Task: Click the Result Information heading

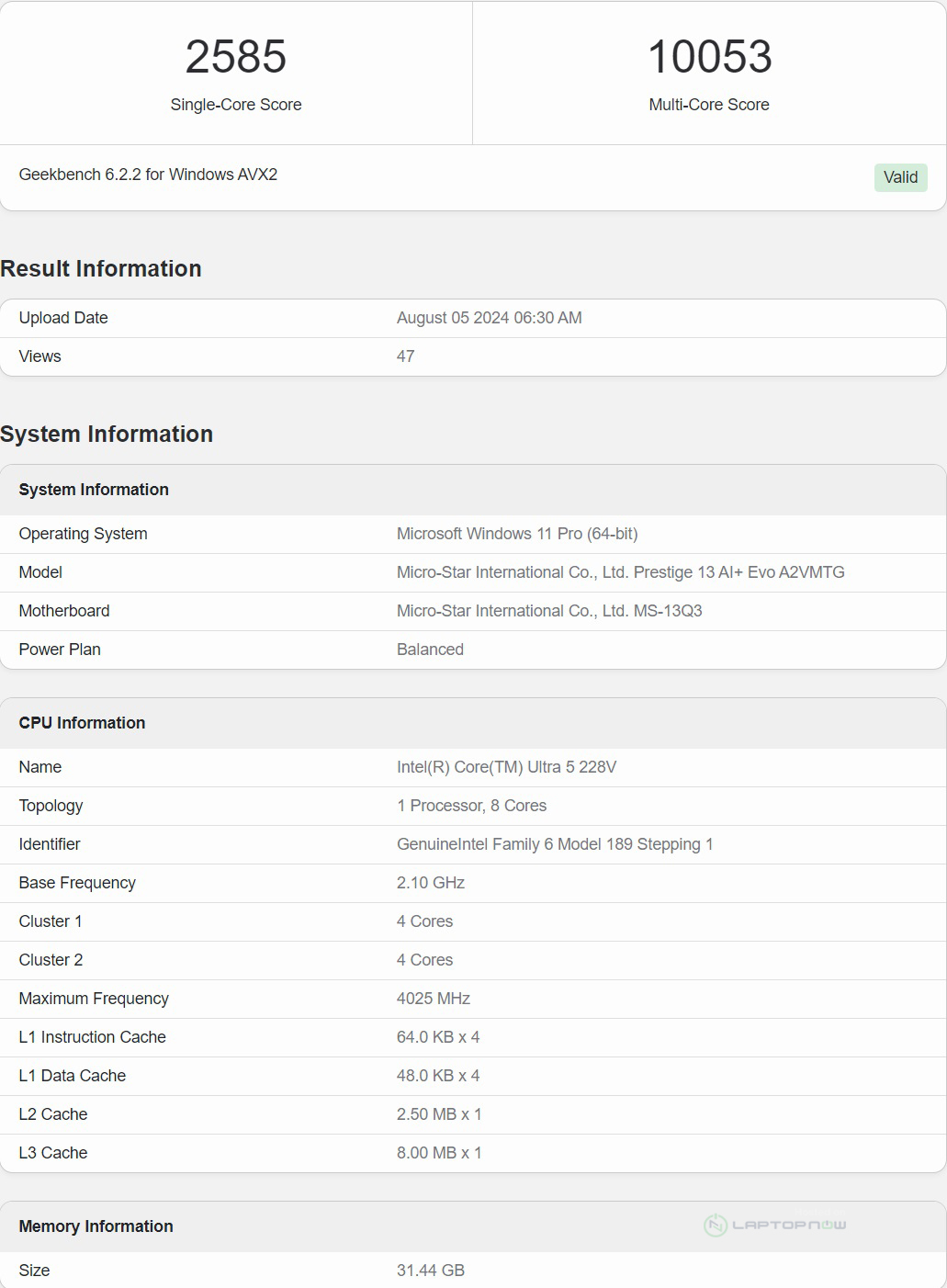Action: click(101, 268)
